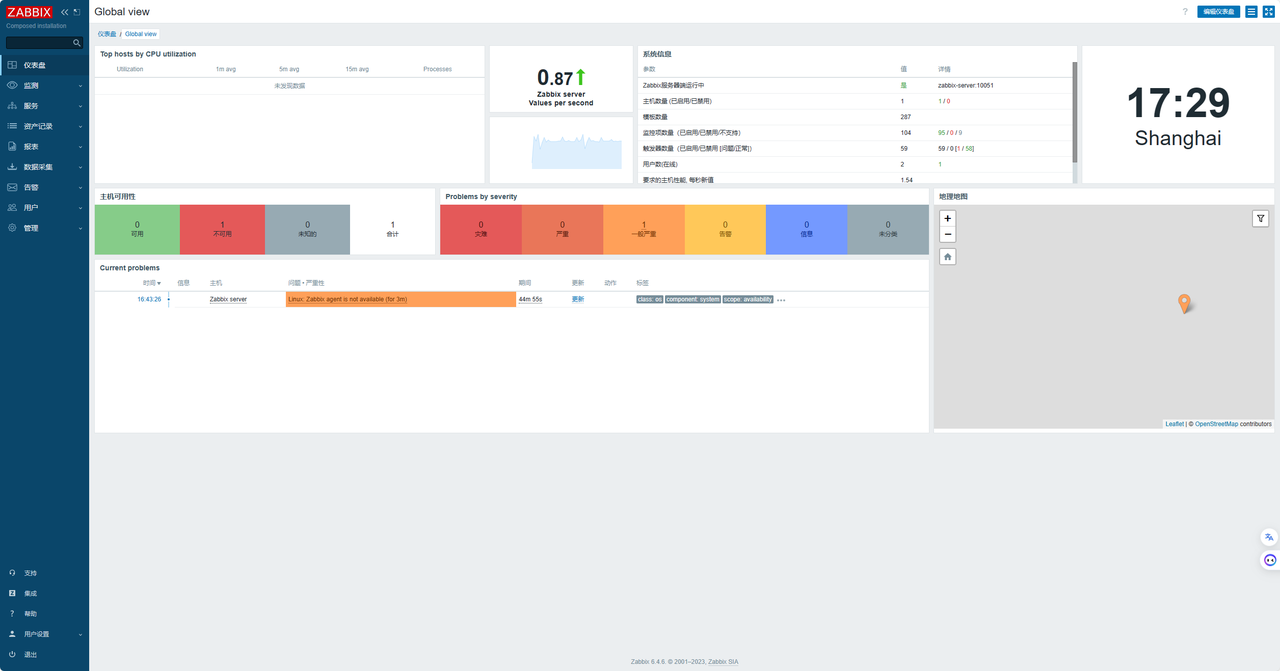This screenshot has width=1280, height=671.
Task: Click the blue 信息 information severity tile
Action: point(806,229)
